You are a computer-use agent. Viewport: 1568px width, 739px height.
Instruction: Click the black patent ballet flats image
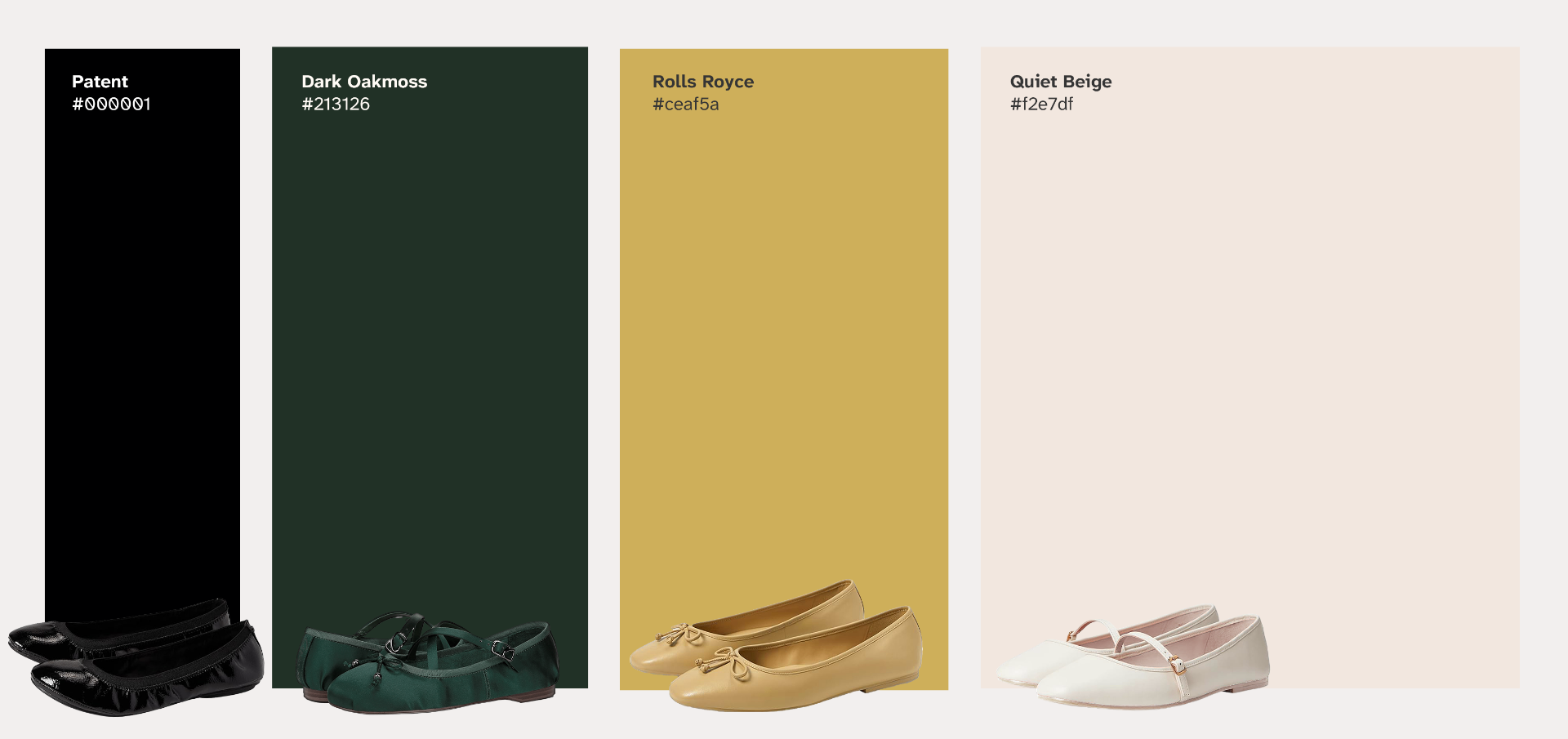pos(136,658)
